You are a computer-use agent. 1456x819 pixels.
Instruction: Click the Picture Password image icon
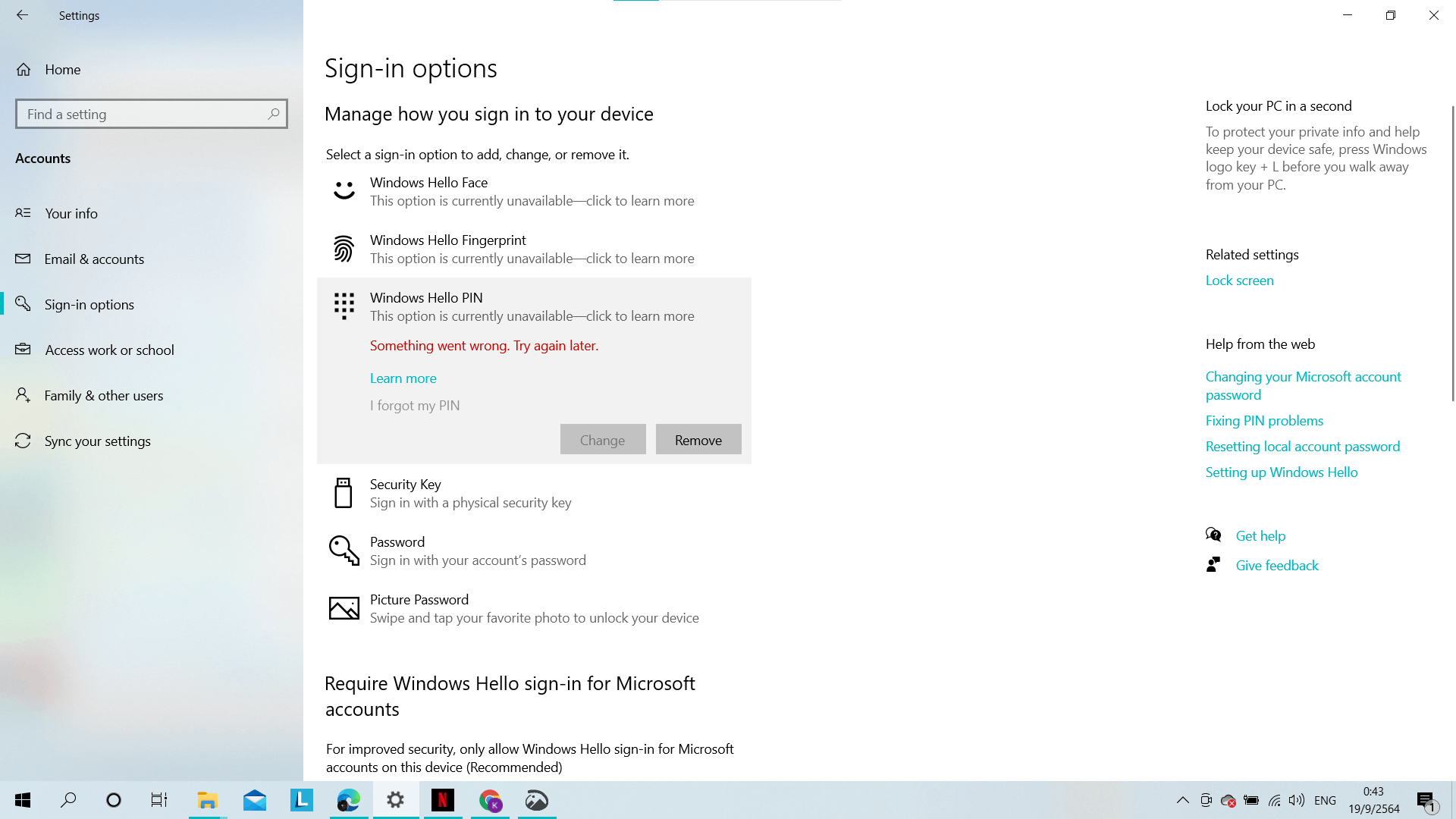coord(344,608)
